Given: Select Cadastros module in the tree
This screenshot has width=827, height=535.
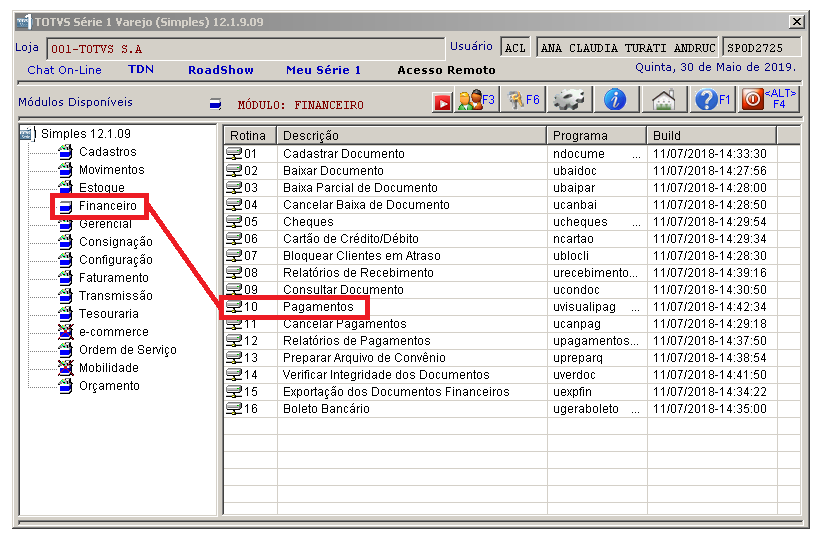Looking at the screenshot, I should pyautogui.click(x=108, y=152).
